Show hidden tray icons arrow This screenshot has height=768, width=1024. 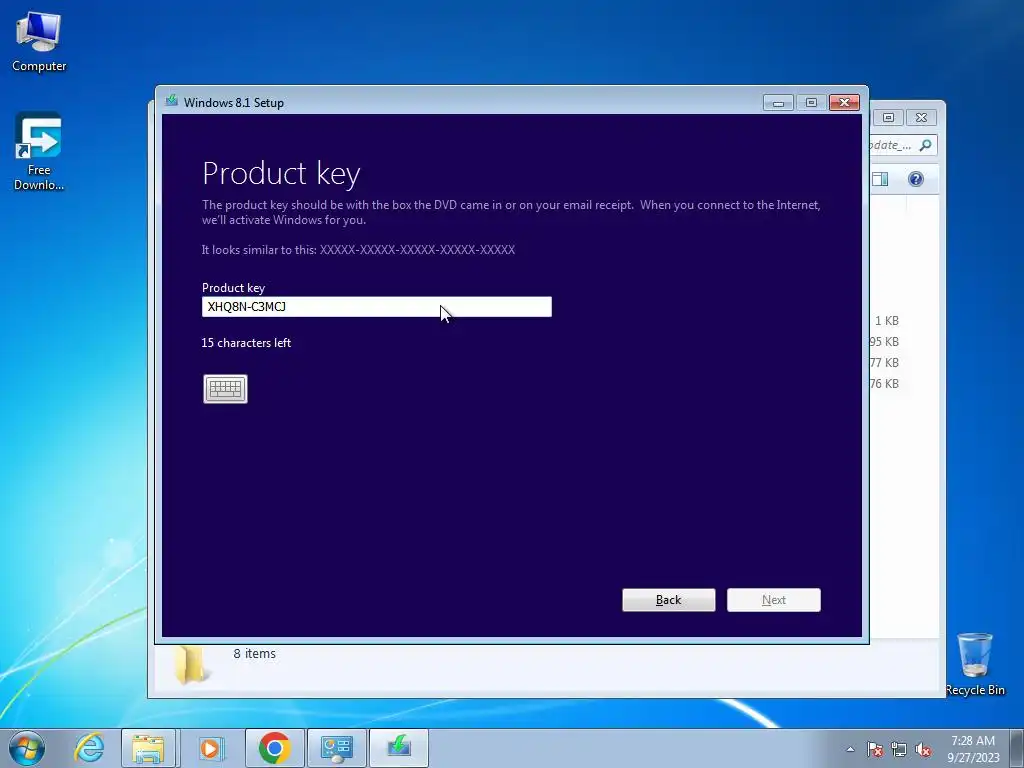pyautogui.click(x=850, y=749)
